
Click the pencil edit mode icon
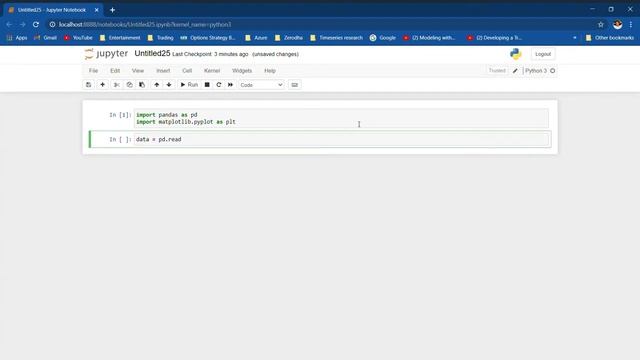[x=515, y=71]
